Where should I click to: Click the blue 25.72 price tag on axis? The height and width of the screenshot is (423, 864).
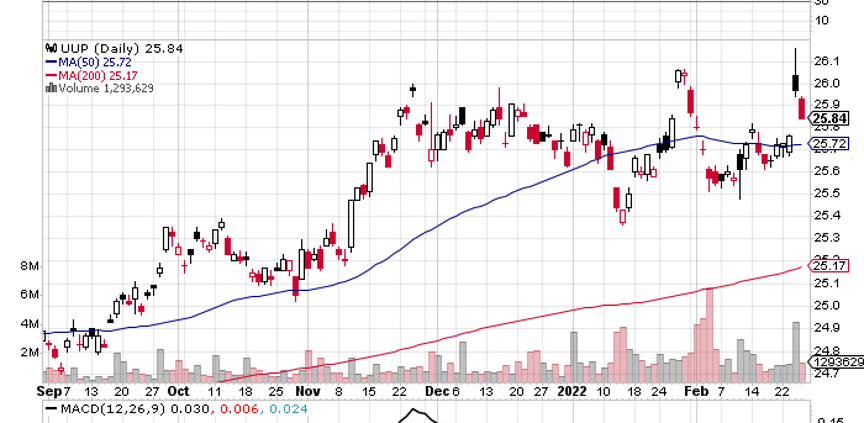[828, 144]
